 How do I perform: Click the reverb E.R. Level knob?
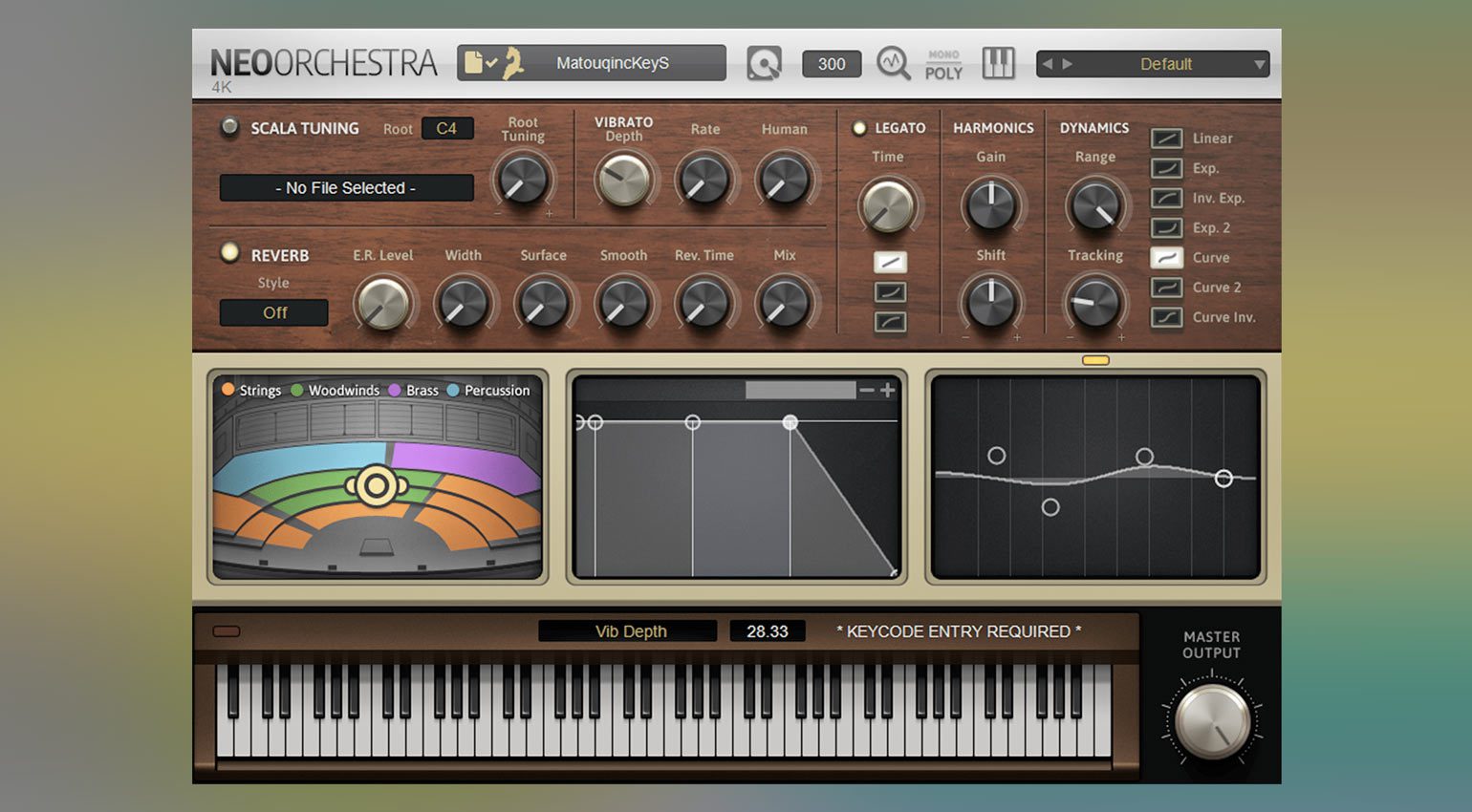pyautogui.click(x=383, y=304)
